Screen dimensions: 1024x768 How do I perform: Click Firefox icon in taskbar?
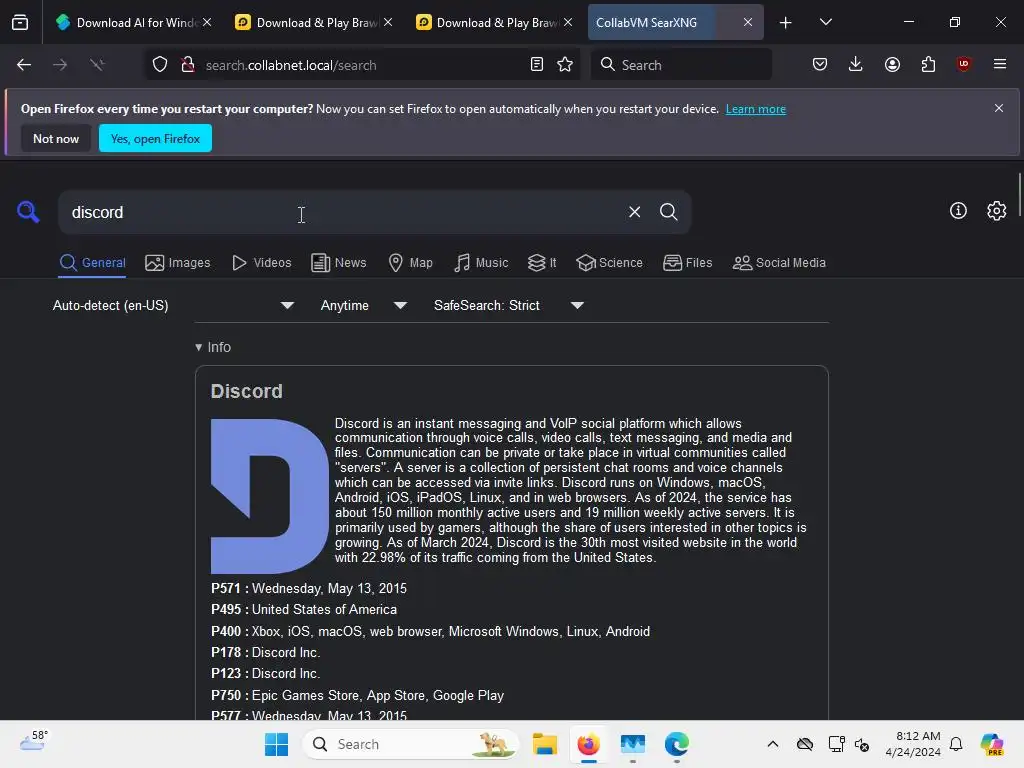point(588,744)
